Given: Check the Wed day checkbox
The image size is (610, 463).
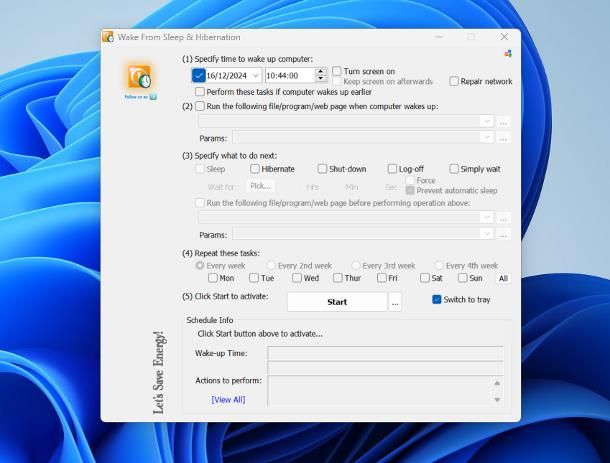Looking at the screenshot, I should point(297,278).
